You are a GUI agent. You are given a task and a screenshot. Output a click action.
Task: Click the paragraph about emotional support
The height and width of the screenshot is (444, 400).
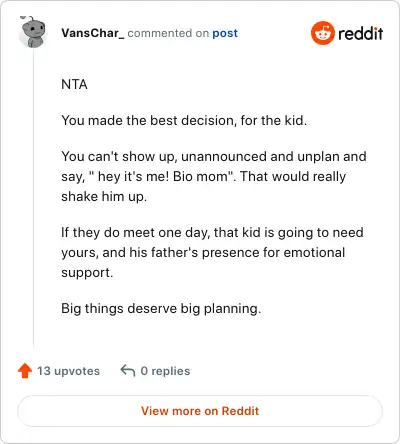(x=212, y=252)
